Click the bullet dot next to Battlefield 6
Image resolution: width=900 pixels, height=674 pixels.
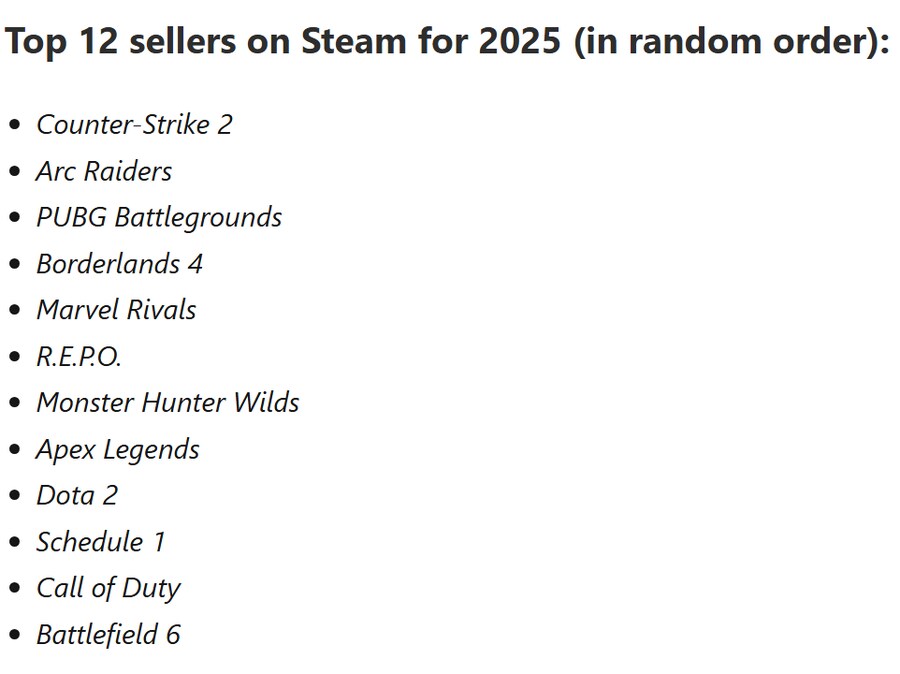pos(14,635)
